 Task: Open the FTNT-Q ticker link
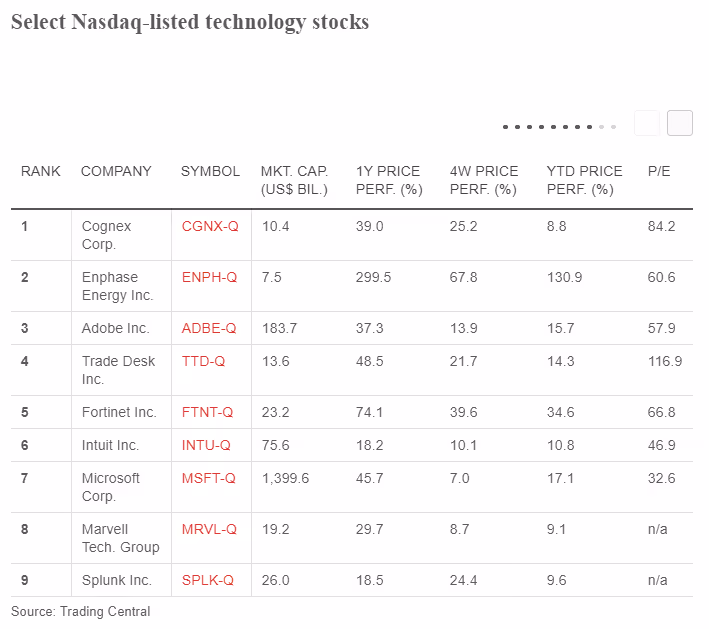coord(207,412)
